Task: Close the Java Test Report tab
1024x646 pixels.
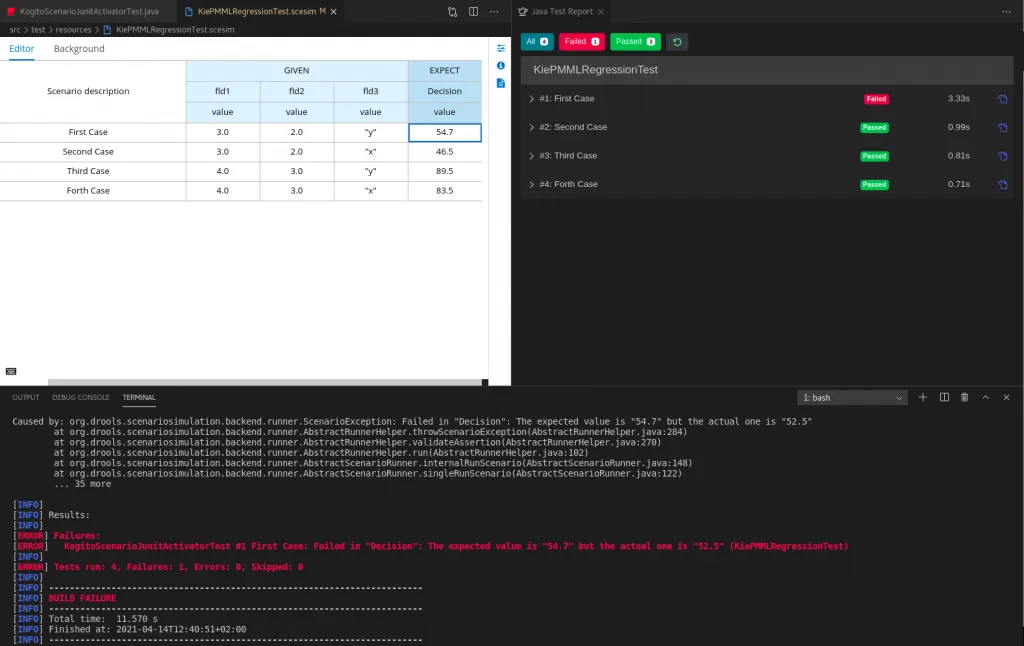Action: [601, 12]
